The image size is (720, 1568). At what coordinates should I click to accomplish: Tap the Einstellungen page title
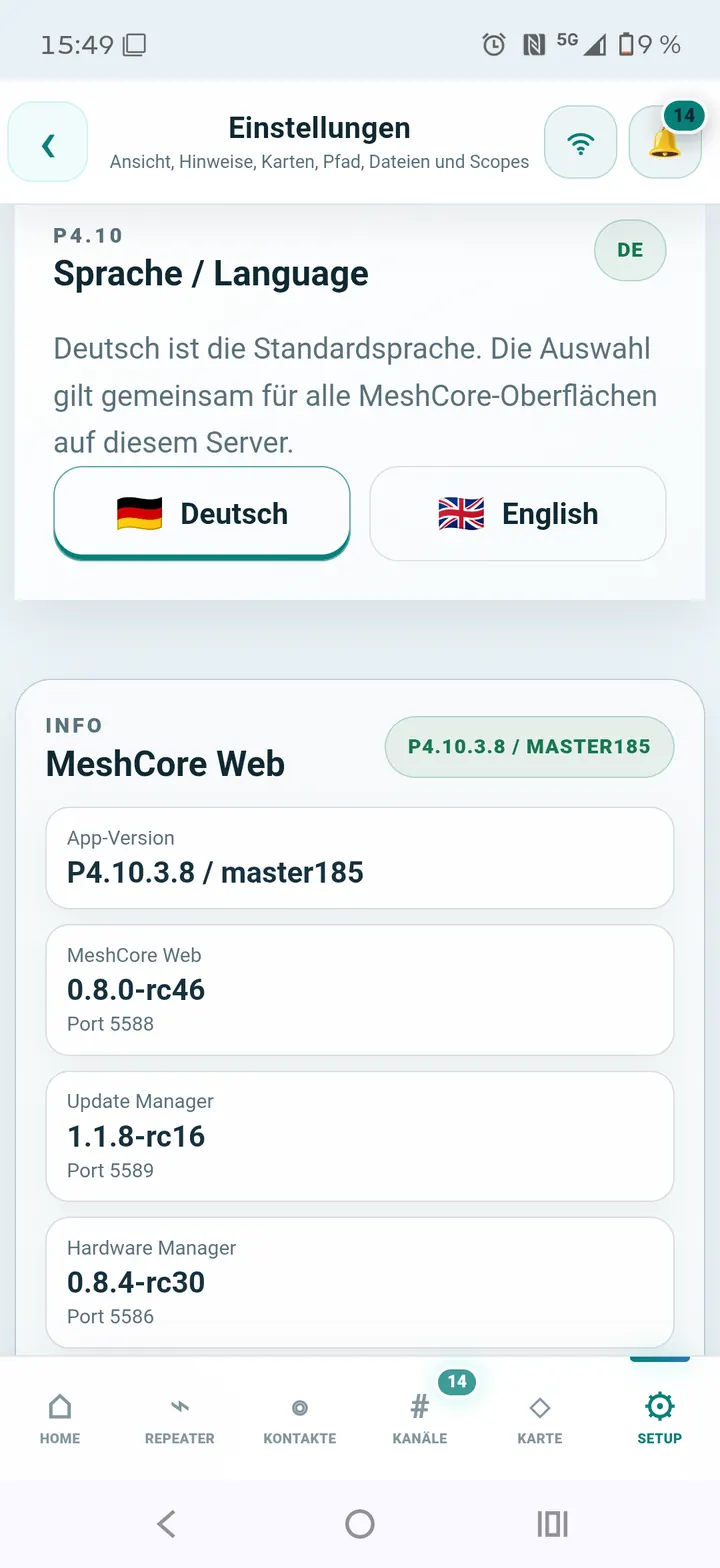click(320, 128)
